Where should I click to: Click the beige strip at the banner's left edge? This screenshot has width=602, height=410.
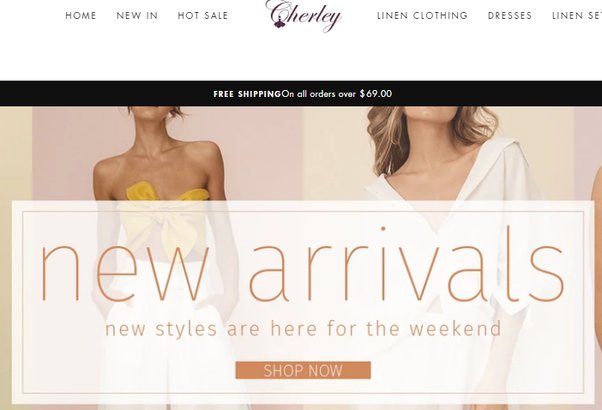pos(16,154)
